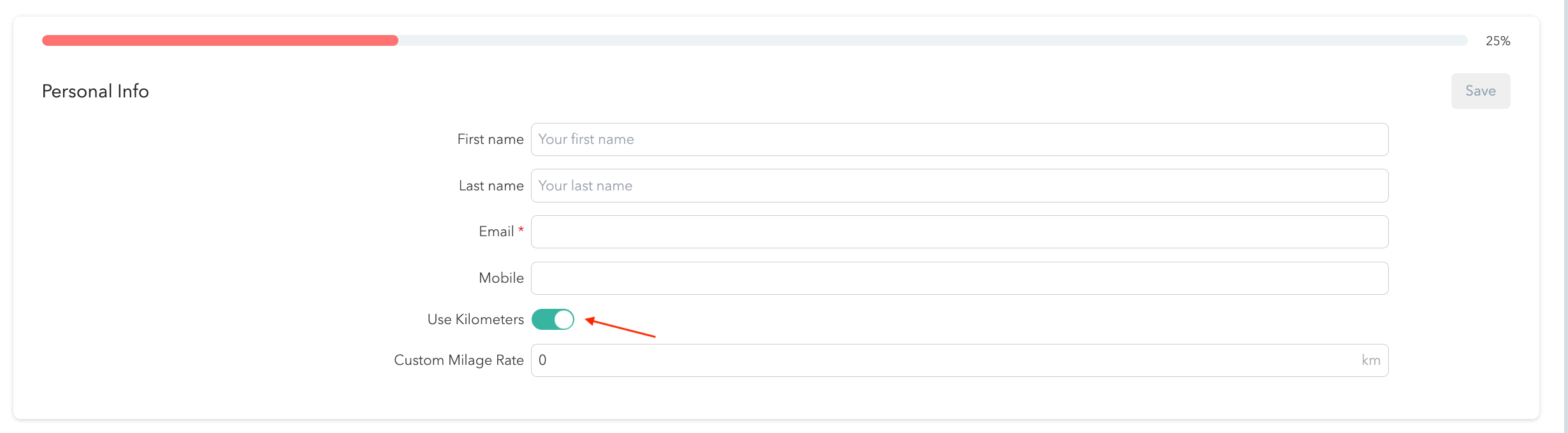Image resolution: width=1568 pixels, height=433 pixels.
Task: Focus the First name input field
Action: click(959, 139)
